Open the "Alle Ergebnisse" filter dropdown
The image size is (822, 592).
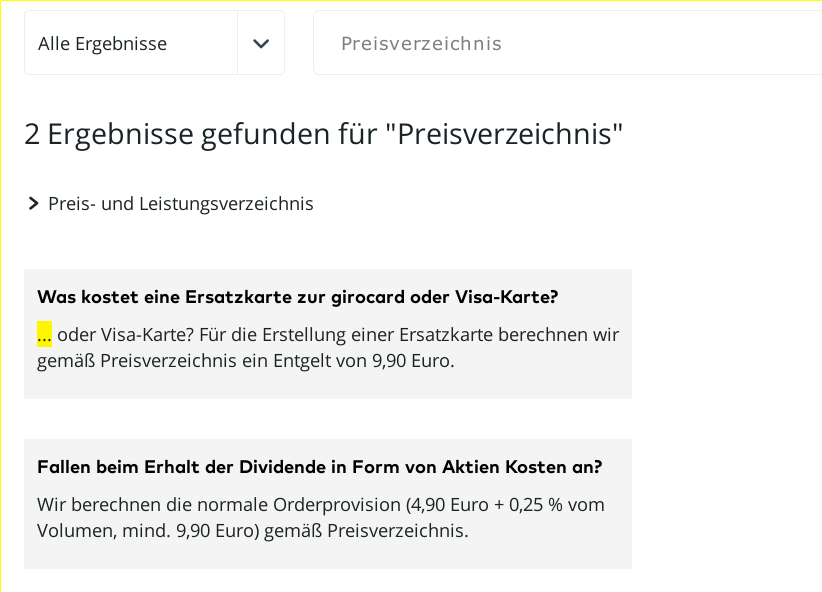click(x=130, y=43)
